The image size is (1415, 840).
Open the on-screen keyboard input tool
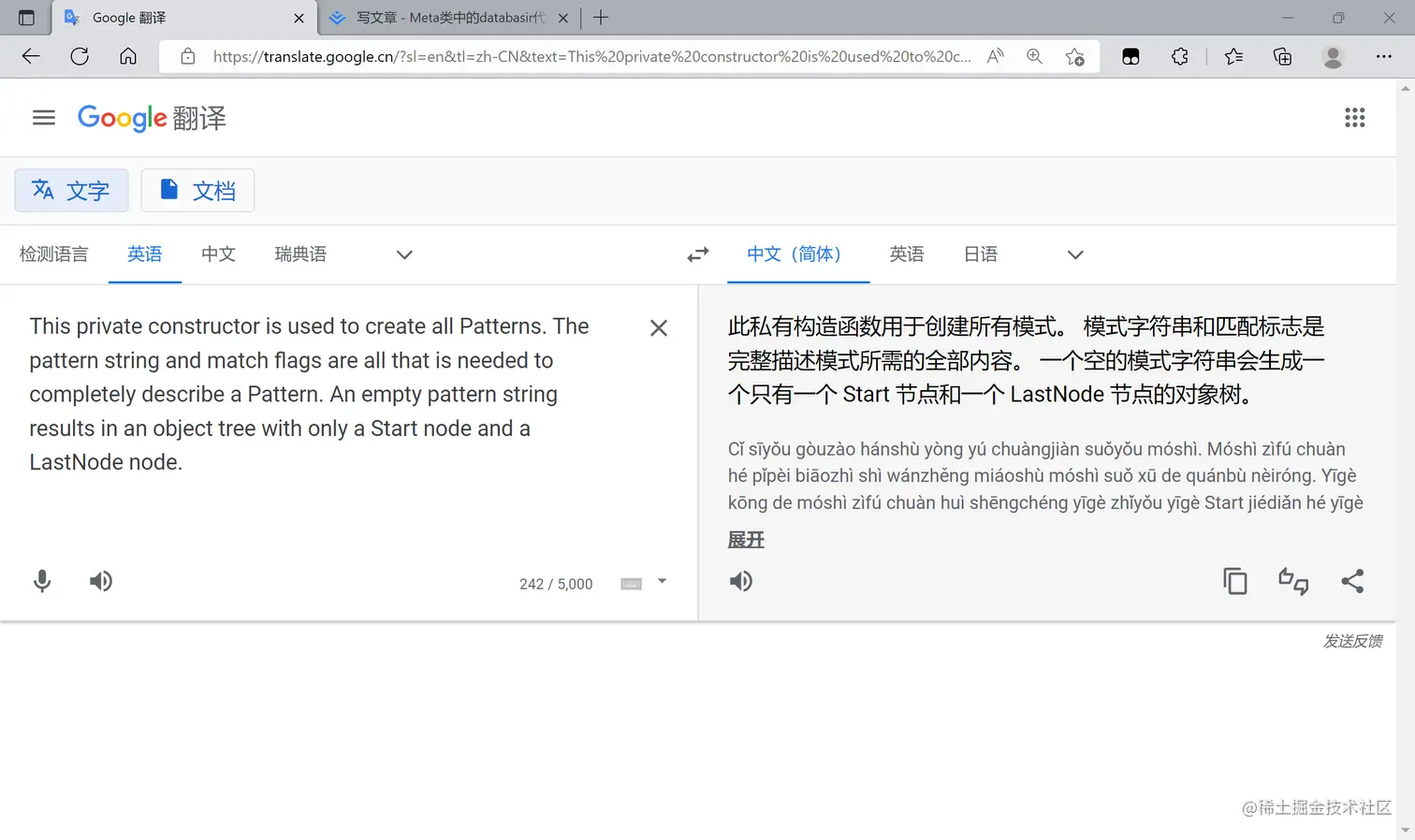point(632,584)
